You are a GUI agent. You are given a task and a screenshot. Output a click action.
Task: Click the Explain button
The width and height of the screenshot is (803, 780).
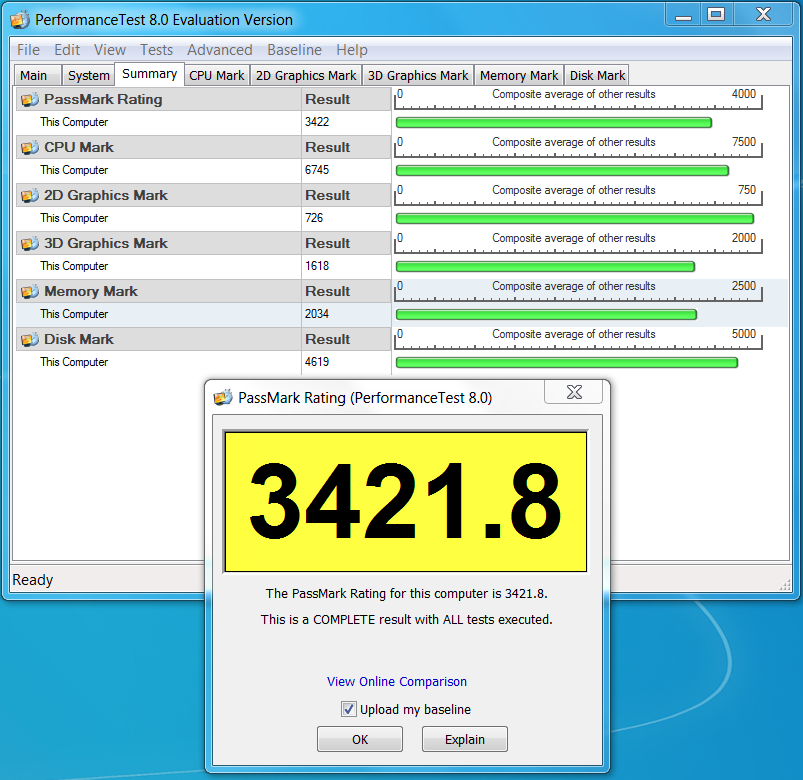(x=464, y=739)
